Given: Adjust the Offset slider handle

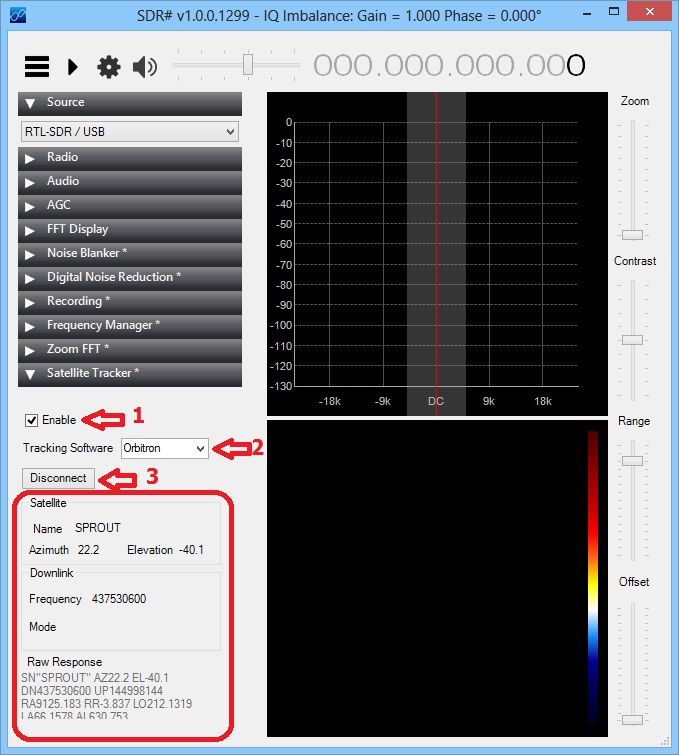Looking at the screenshot, I should point(632,720).
